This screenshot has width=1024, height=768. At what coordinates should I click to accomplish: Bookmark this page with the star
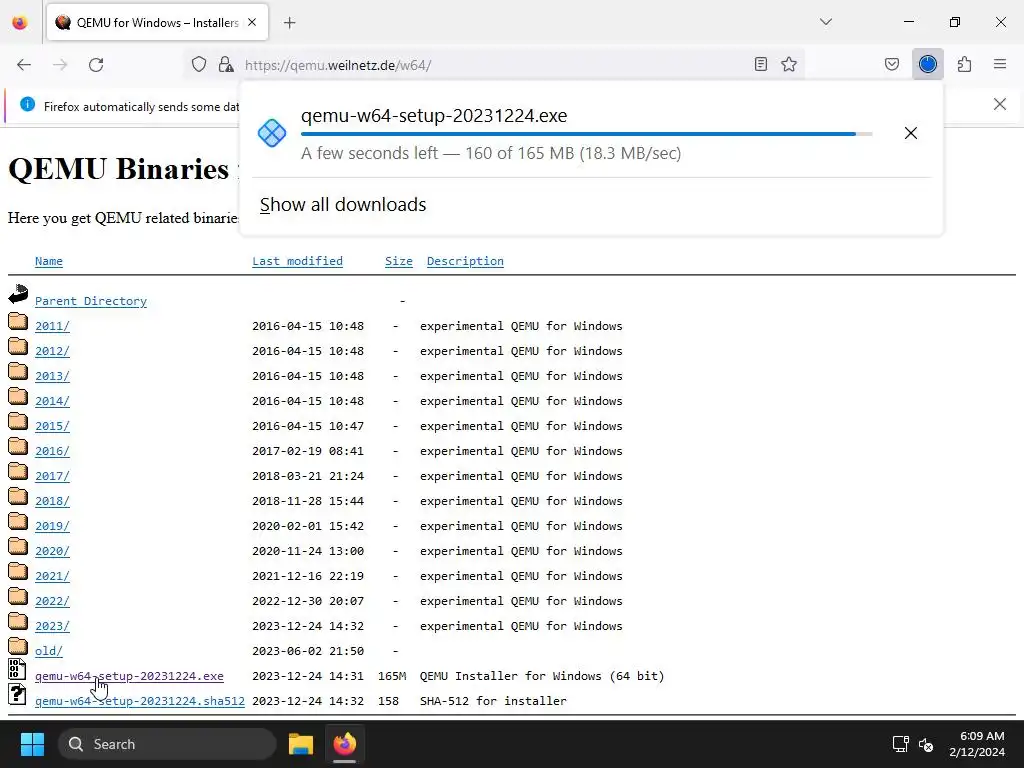[x=789, y=64]
